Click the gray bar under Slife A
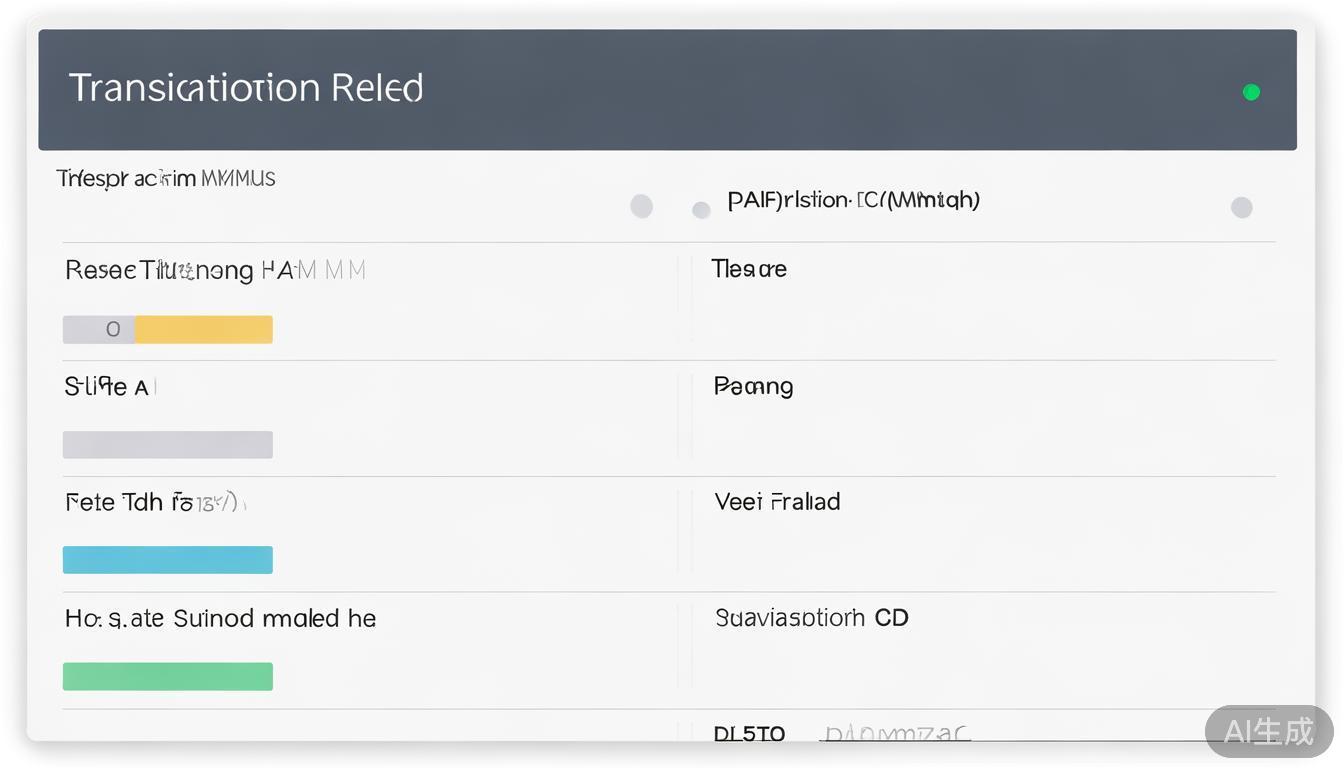Viewport: 1344px width, 768px height. (168, 444)
